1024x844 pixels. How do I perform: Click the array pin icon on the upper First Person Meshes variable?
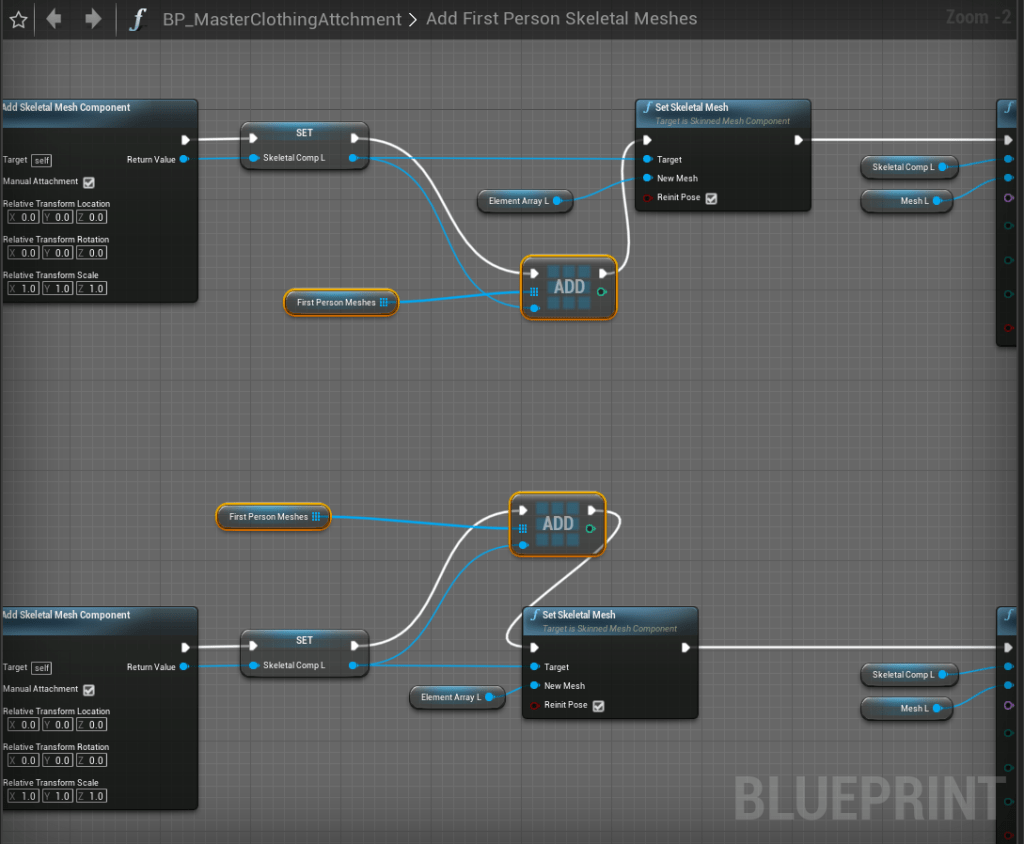point(384,302)
